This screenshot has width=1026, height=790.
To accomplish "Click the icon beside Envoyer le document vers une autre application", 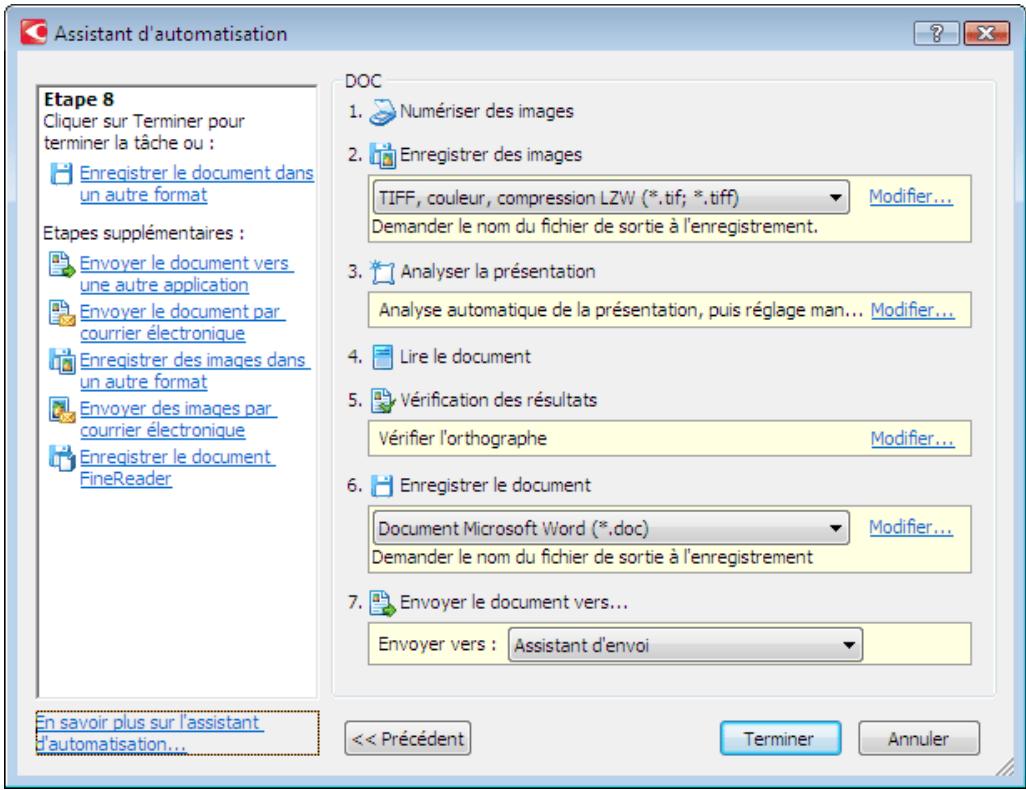I will pos(62,264).
